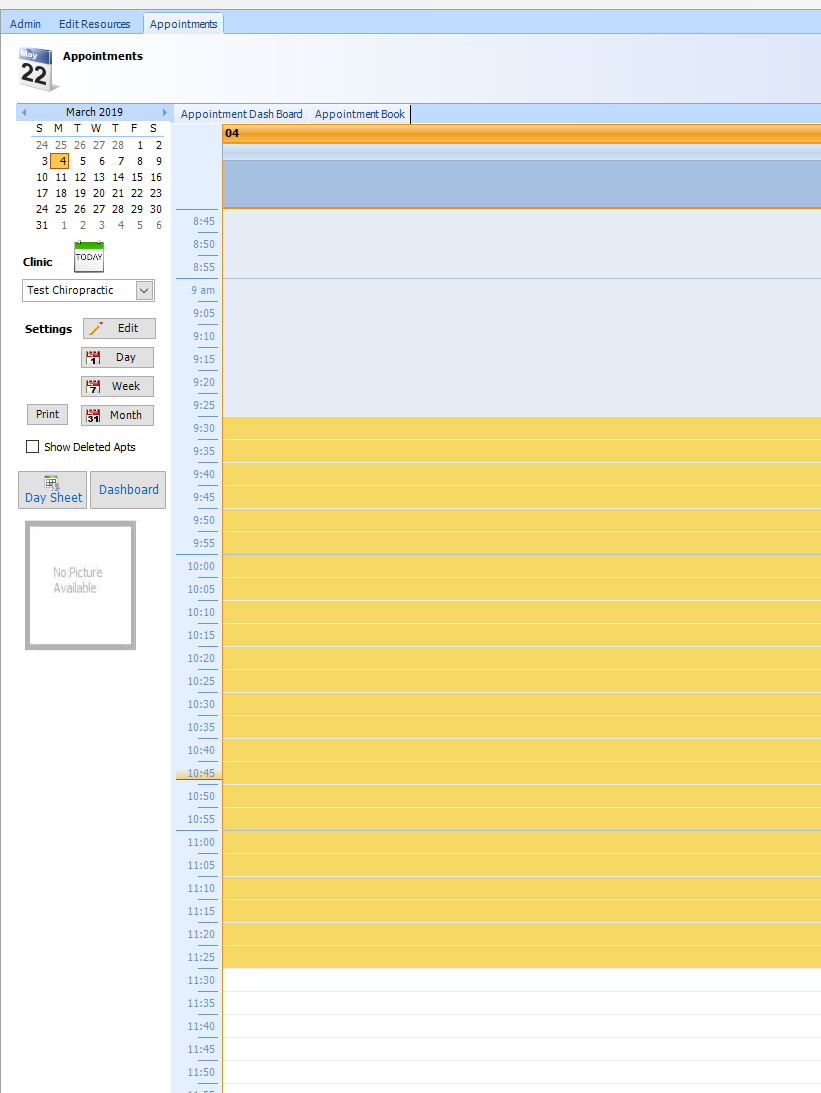Click the 04 day column header
The height and width of the screenshot is (1093, 821).
pyautogui.click(x=521, y=133)
